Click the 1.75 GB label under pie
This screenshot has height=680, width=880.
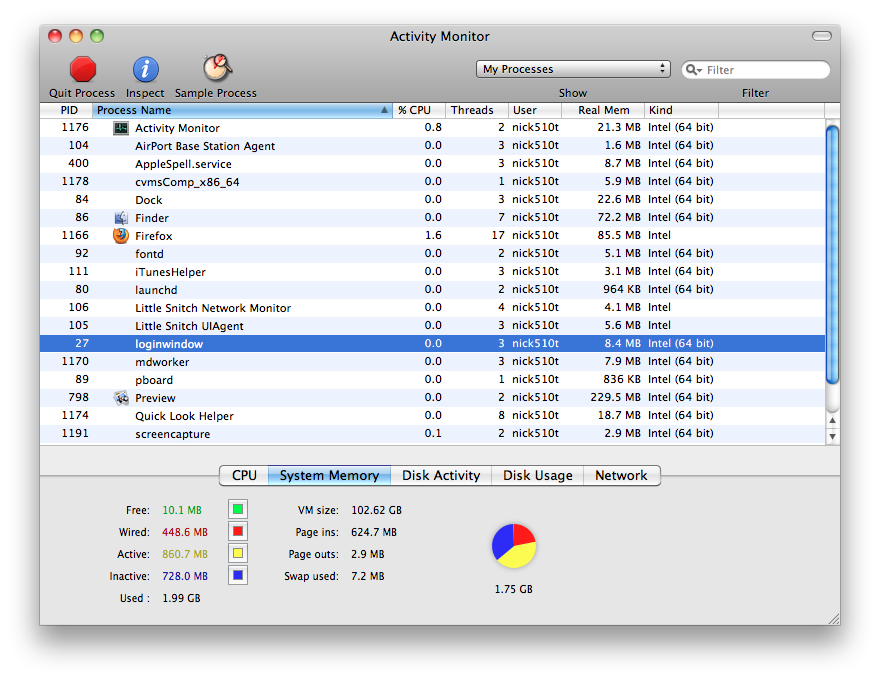click(514, 589)
